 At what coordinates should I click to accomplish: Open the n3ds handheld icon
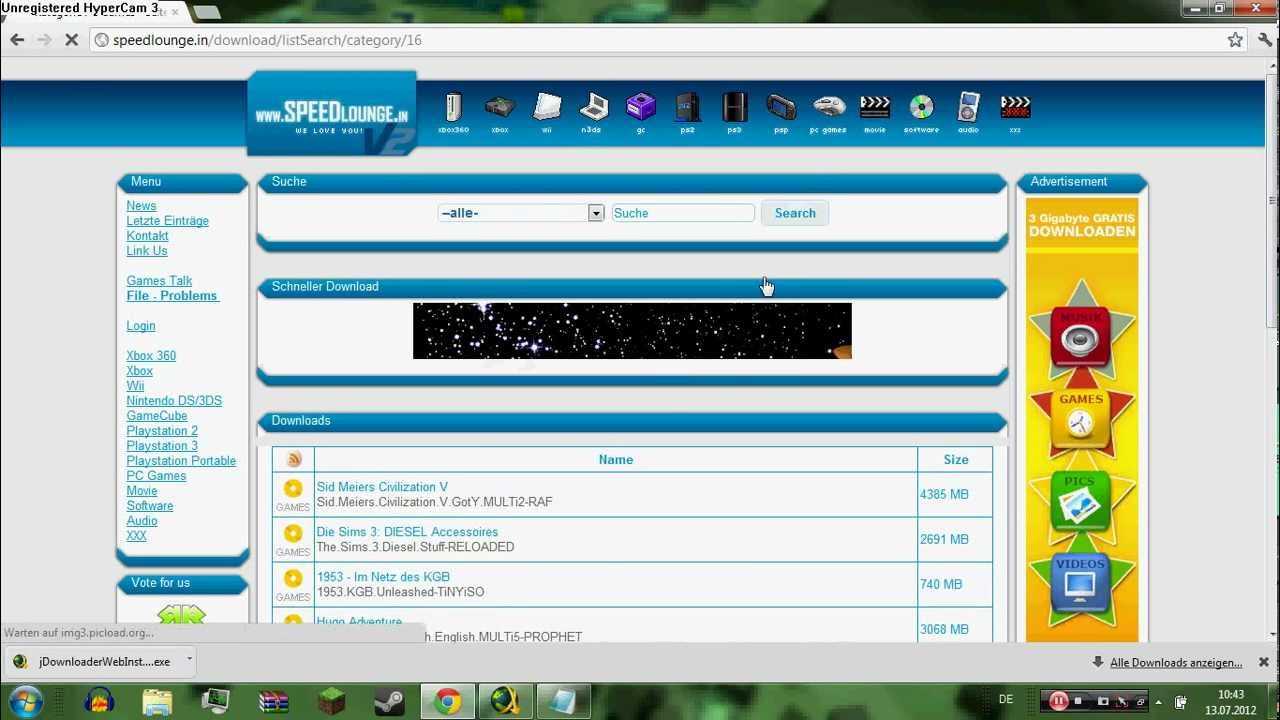pos(593,112)
